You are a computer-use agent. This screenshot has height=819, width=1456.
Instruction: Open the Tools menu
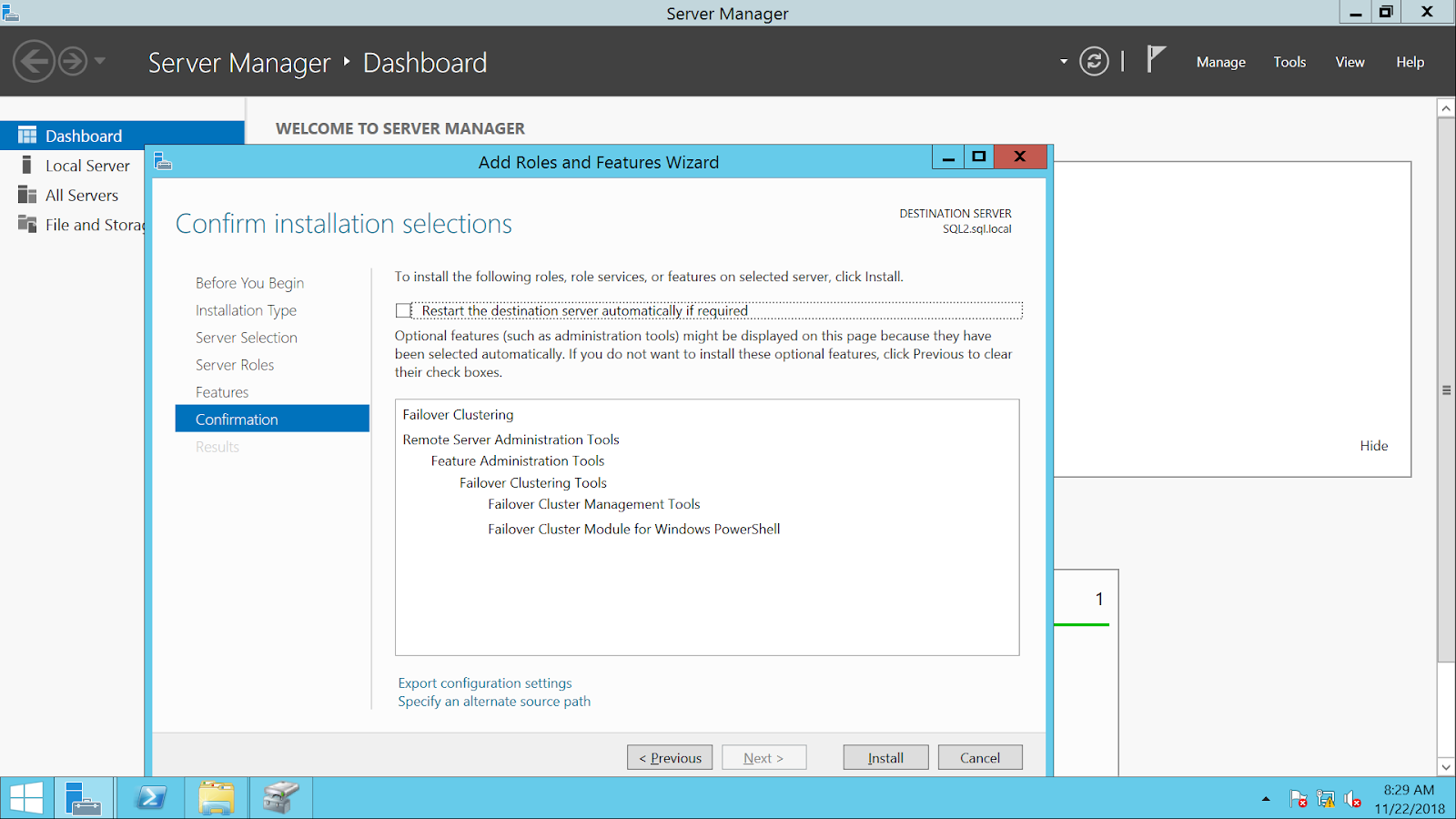coord(1289,62)
